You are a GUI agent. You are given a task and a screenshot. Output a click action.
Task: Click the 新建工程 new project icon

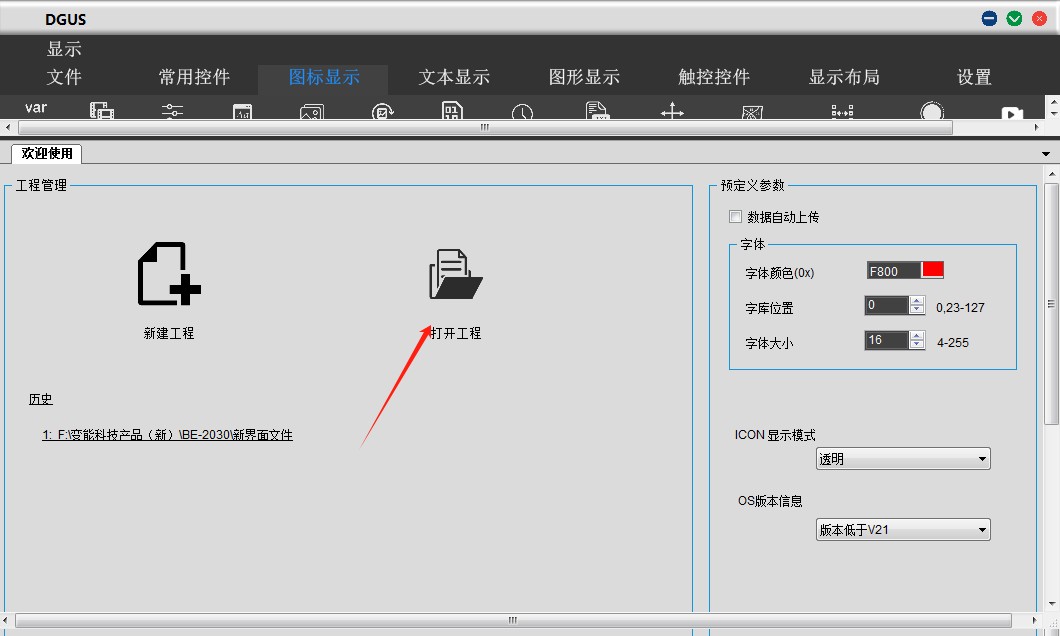click(x=169, y=274)
